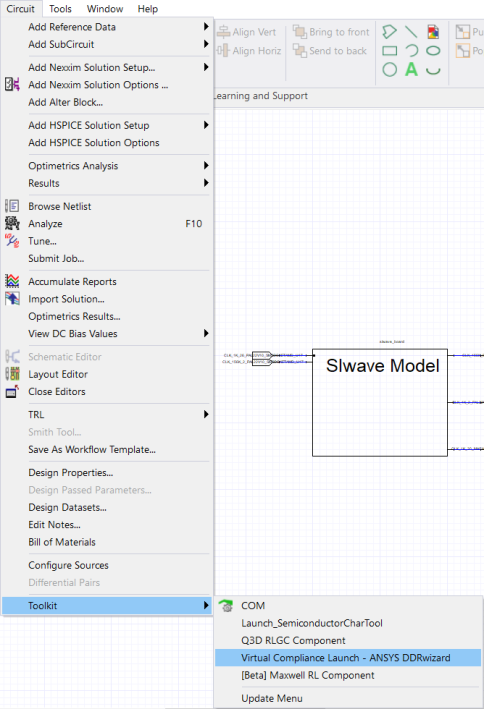This screenshot has height=709, width=484.
Task: Select the green text A tool
Action: (411, 70)
